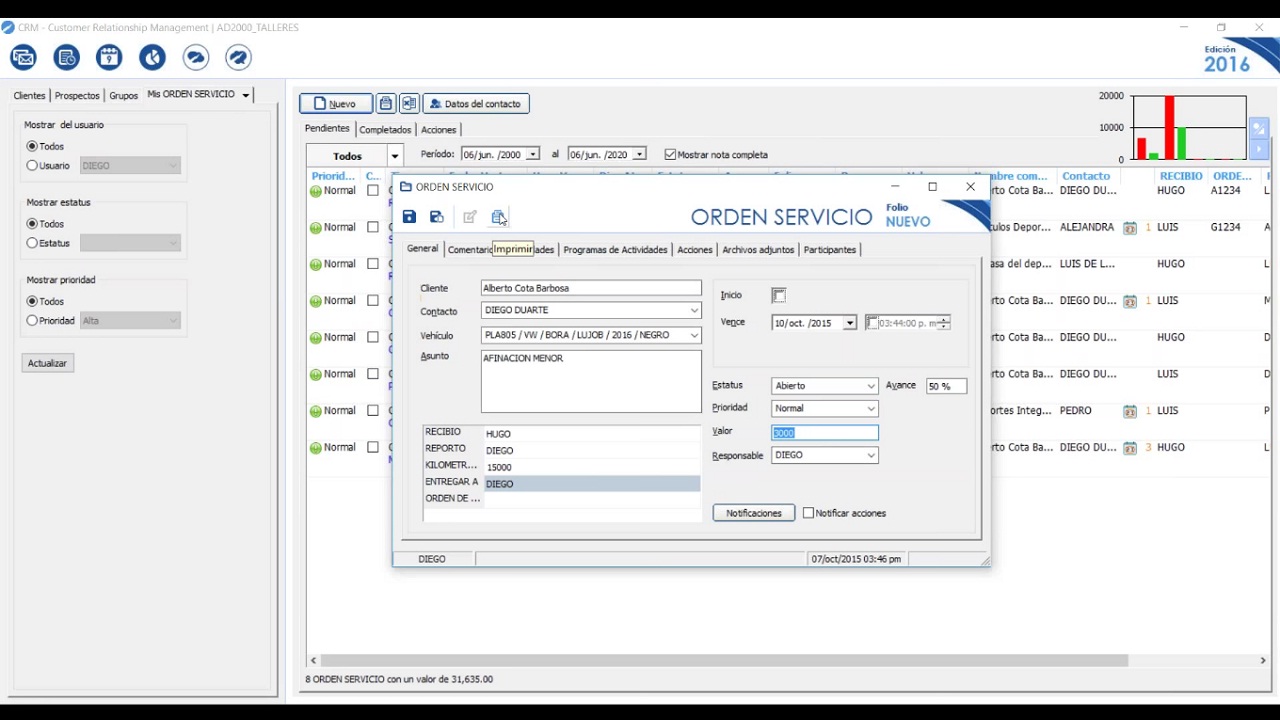Click the horizontal scrollbar below the orders list
This screenshot has height=720, width=1280.
click(720, 660)
